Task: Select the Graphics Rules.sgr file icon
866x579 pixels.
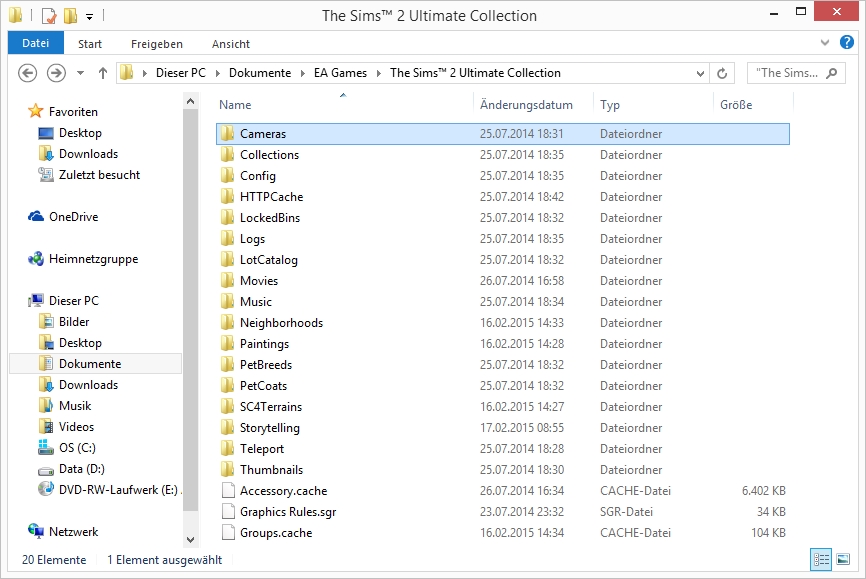Action: (228, 511)
